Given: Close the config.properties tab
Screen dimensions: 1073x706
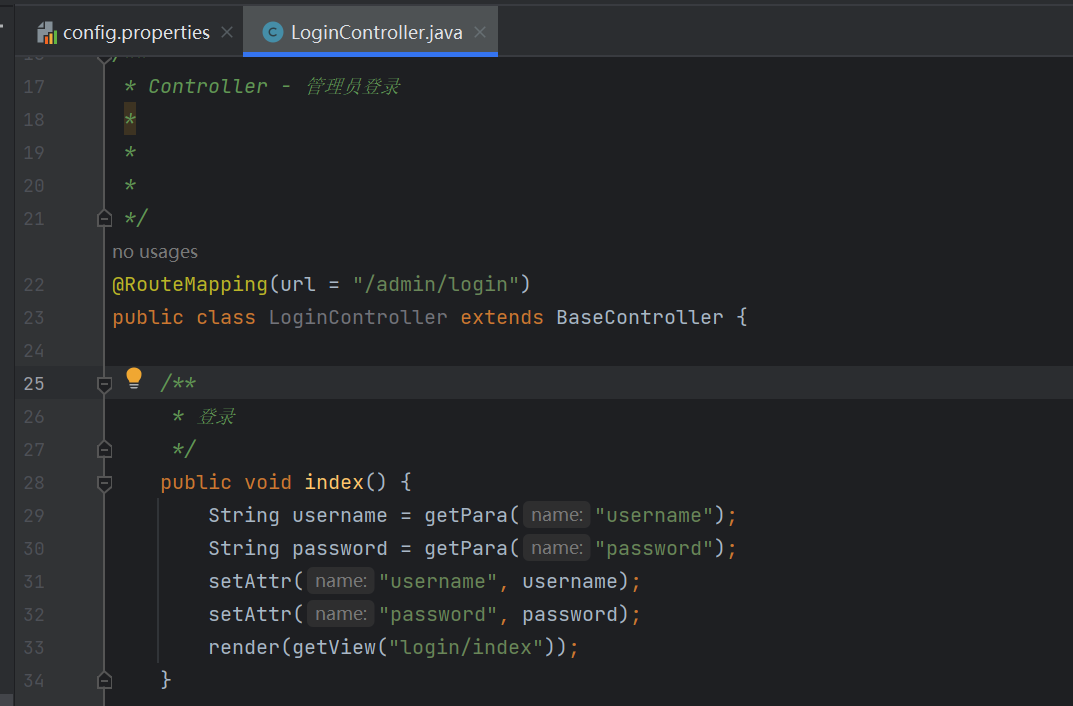Looking at the screenshot, I should coord(227,32).
